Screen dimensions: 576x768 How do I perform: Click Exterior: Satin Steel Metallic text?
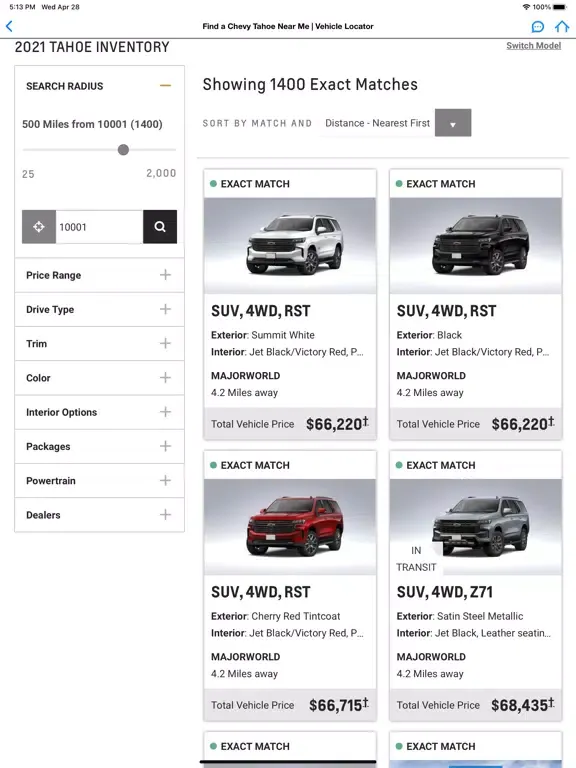[460, 617]
